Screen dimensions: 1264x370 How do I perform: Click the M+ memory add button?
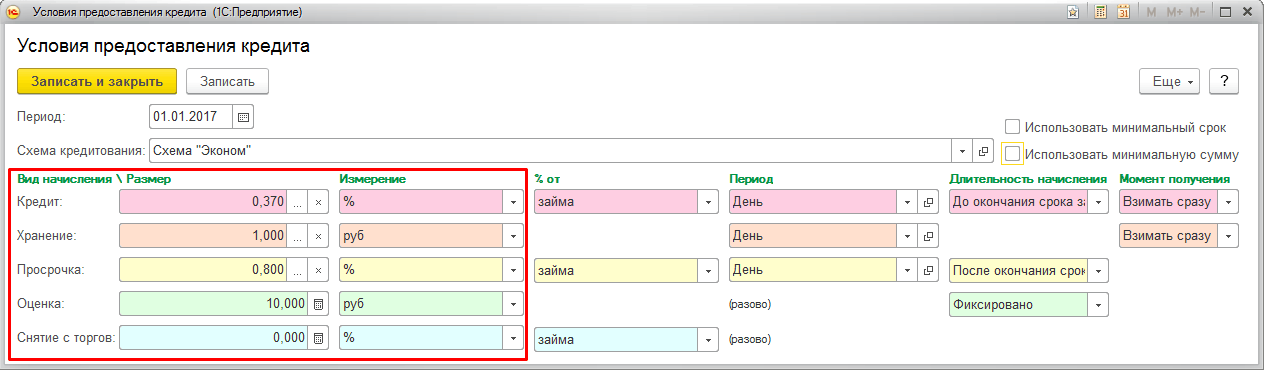coord(1174,12)
